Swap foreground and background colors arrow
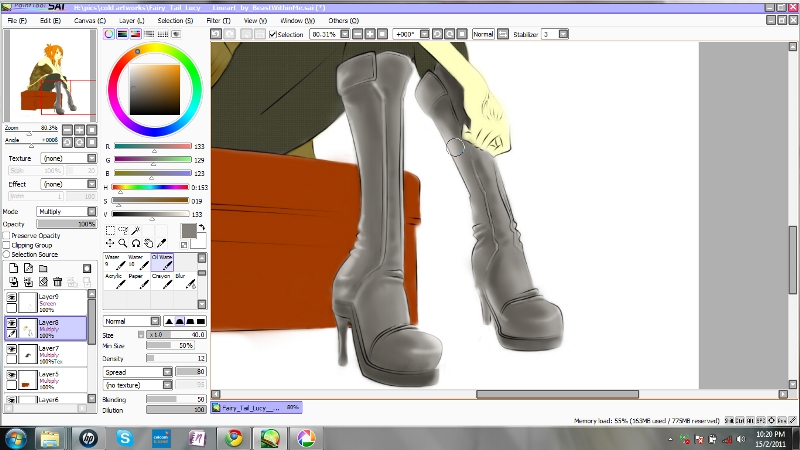Screen dimensions: 800x450 202,228
